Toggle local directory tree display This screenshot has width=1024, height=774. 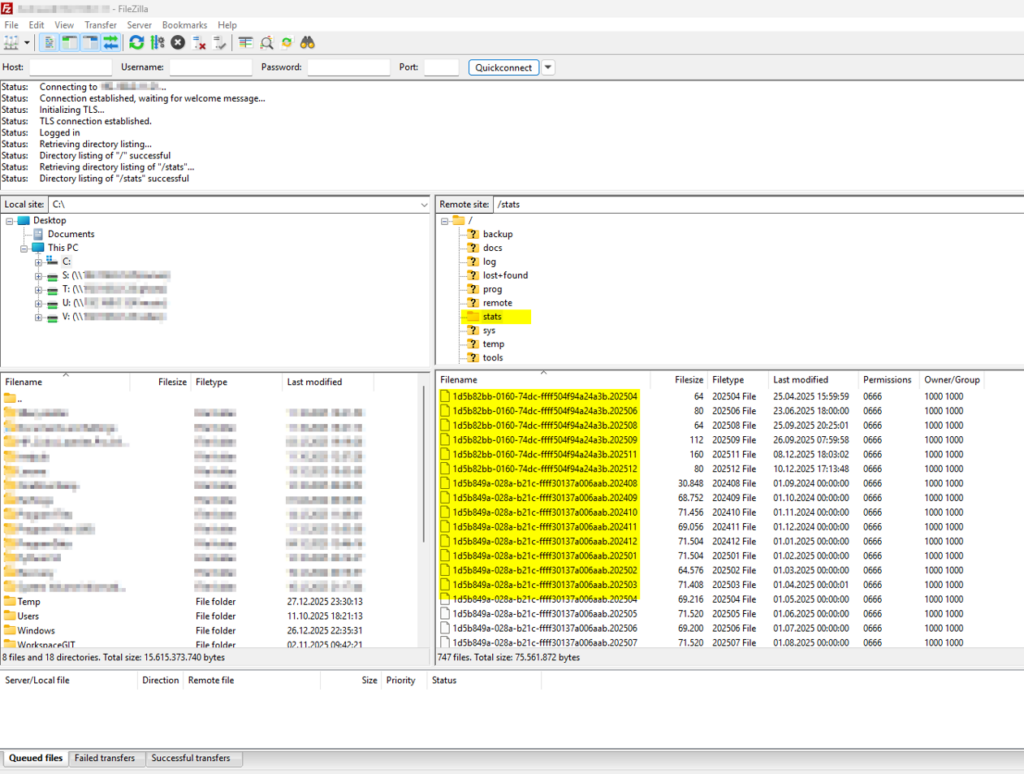pyautogui.click(x=69, y=43)
